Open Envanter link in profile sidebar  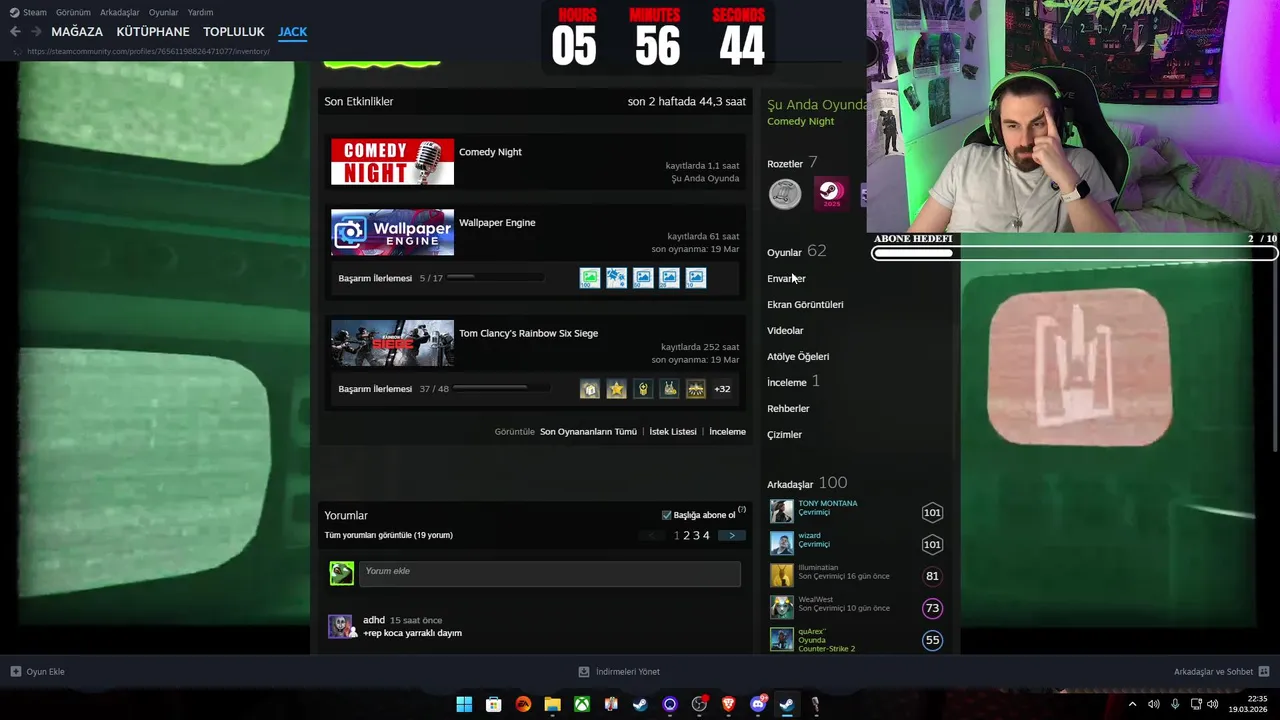click(x=786, y=278)
